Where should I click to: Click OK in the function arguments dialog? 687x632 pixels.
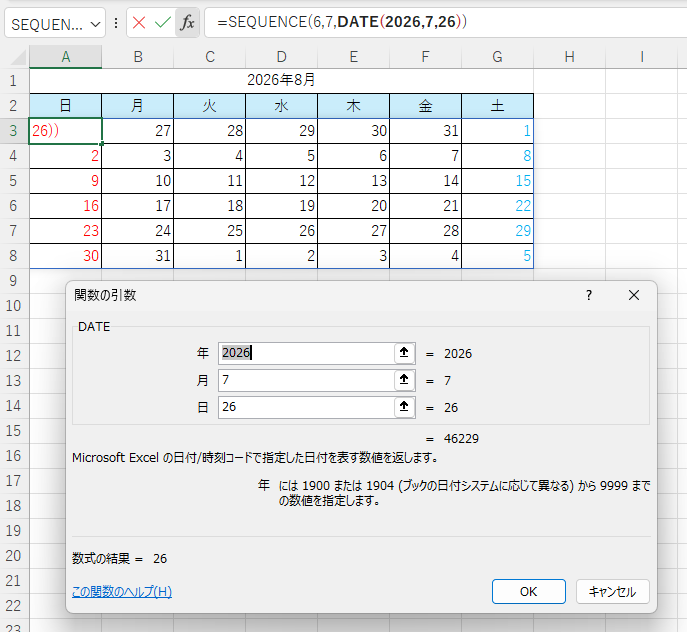coord(528,592)
